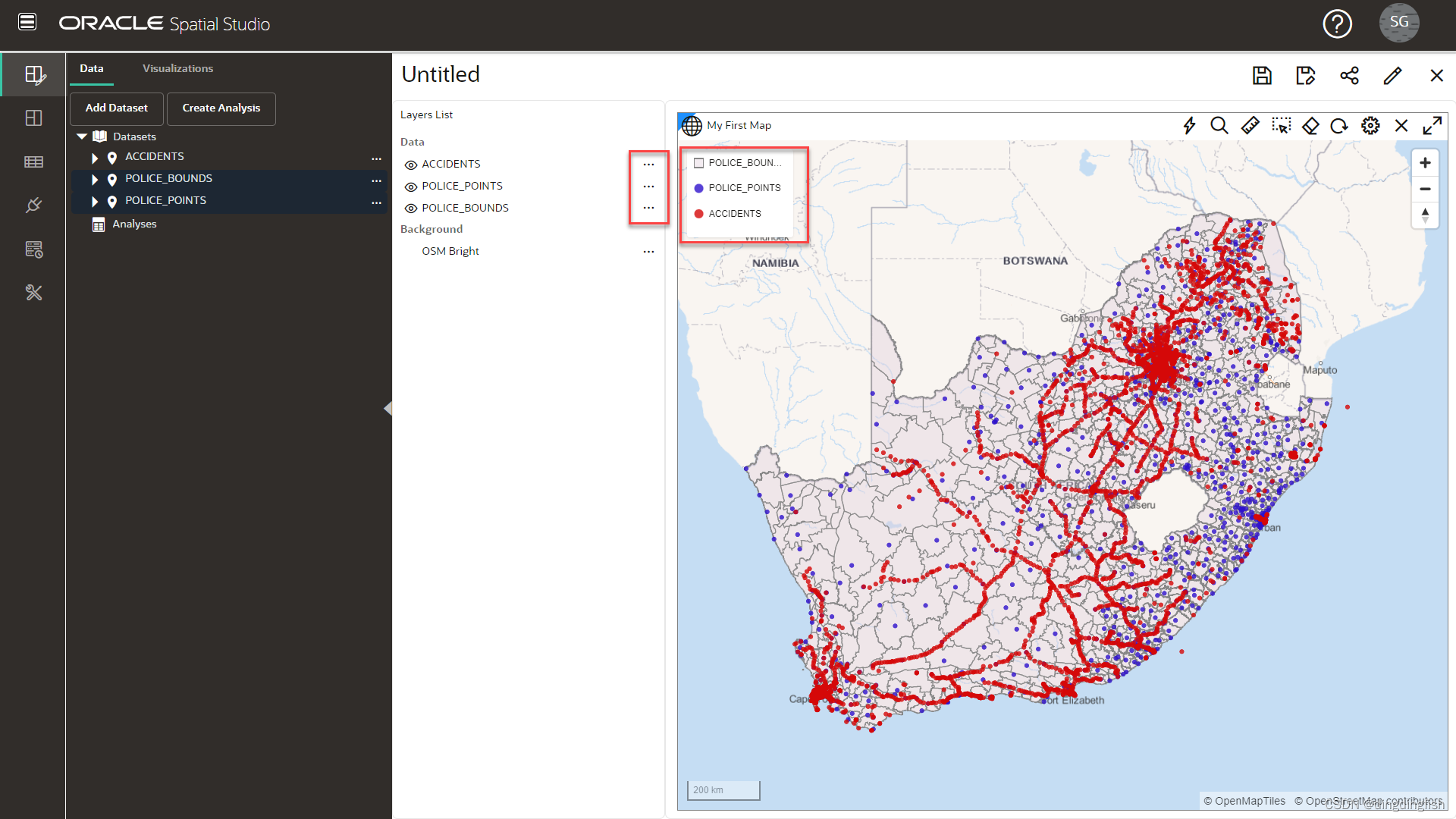This screenshot has height=819, width=1456.
Task: Open the main hamburger menu
Action: 27,22
